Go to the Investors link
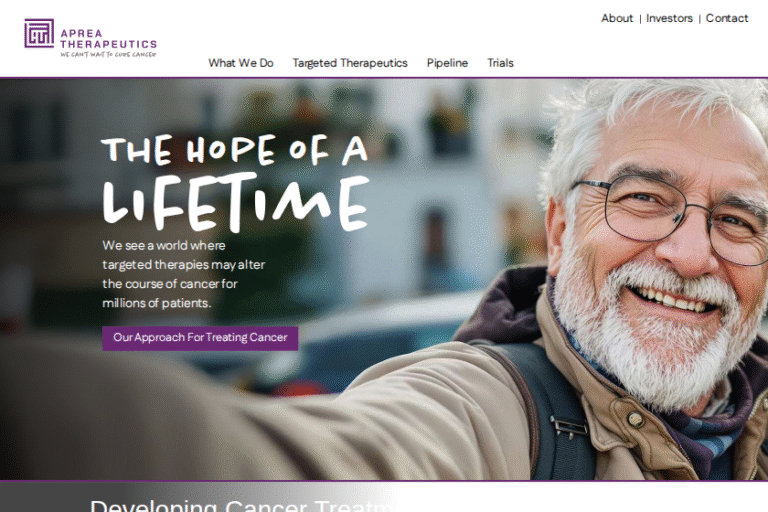 669,18
